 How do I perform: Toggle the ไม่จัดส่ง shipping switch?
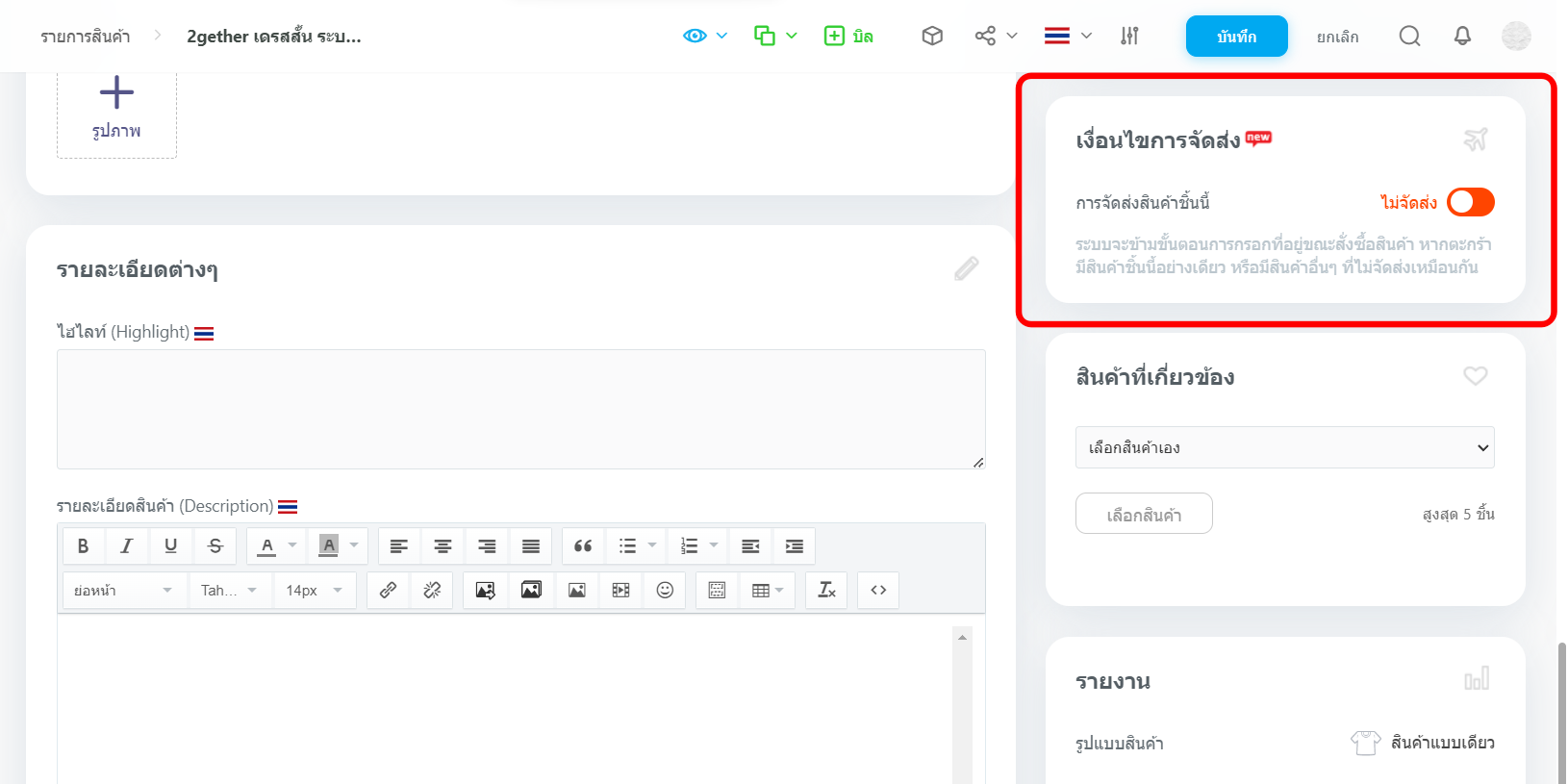pos(1471,202)
